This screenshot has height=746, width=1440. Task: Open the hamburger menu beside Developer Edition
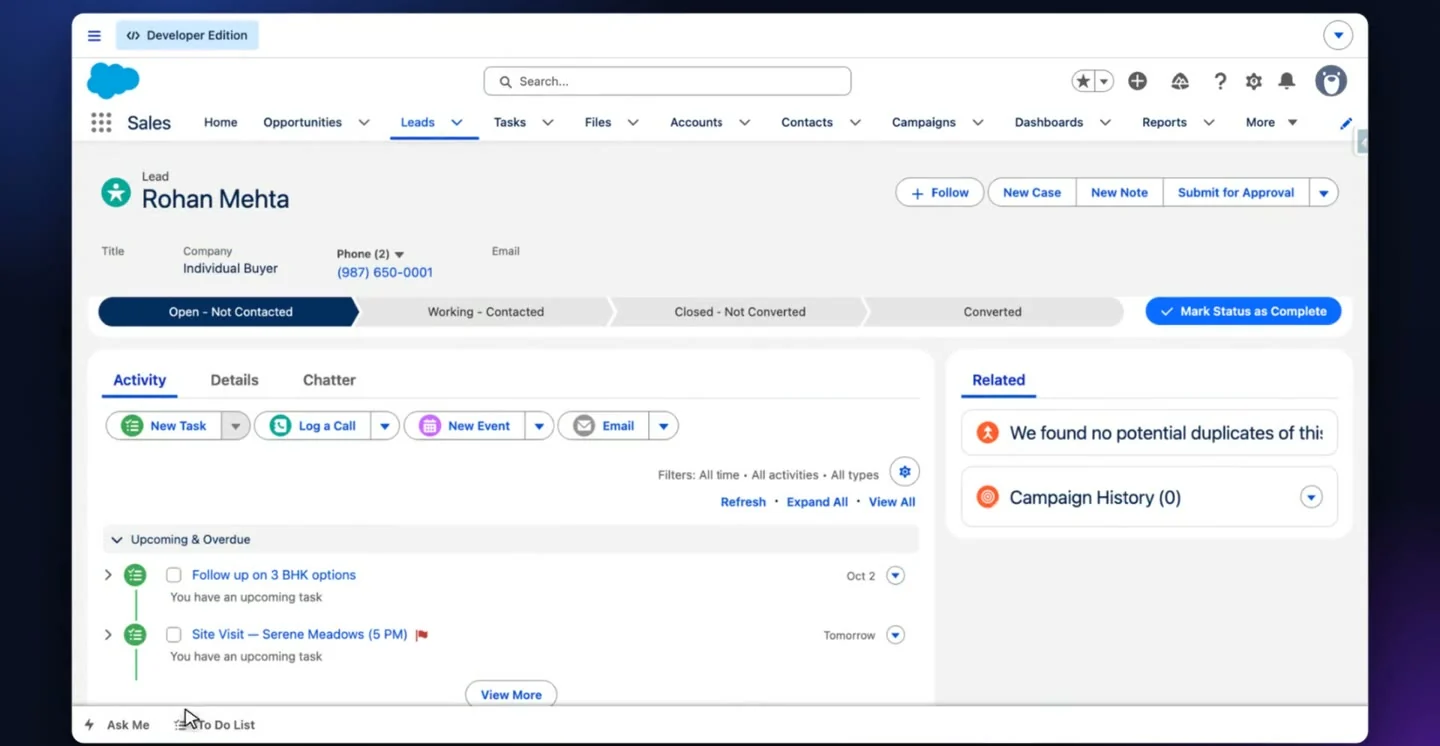tap(94, 36)
